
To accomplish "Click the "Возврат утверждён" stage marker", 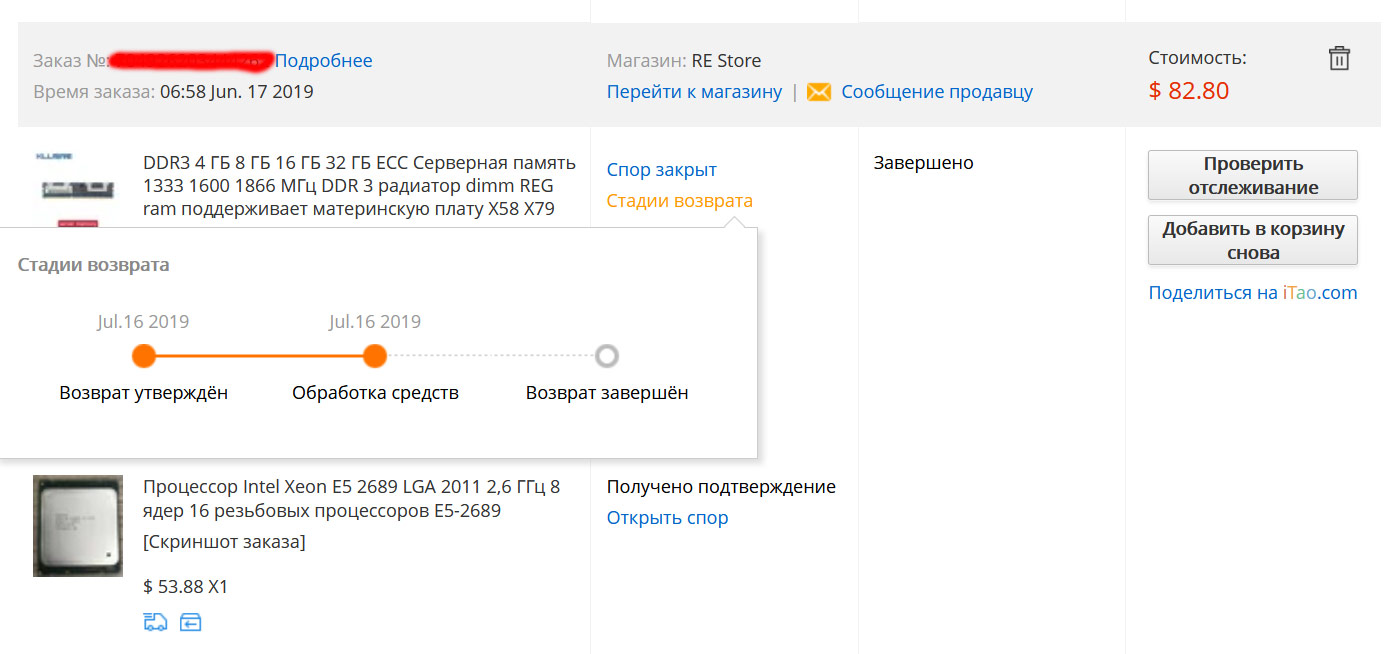I will tap(144, 356).
